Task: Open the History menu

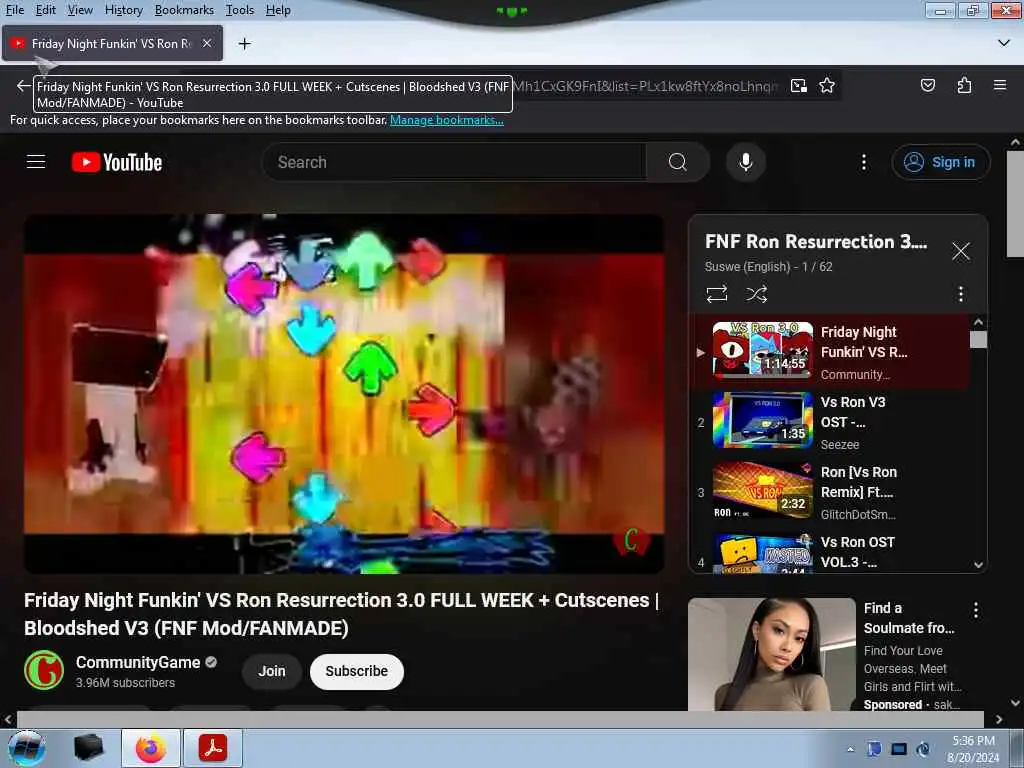Action: pyautogui.click(x=123, y=10)
